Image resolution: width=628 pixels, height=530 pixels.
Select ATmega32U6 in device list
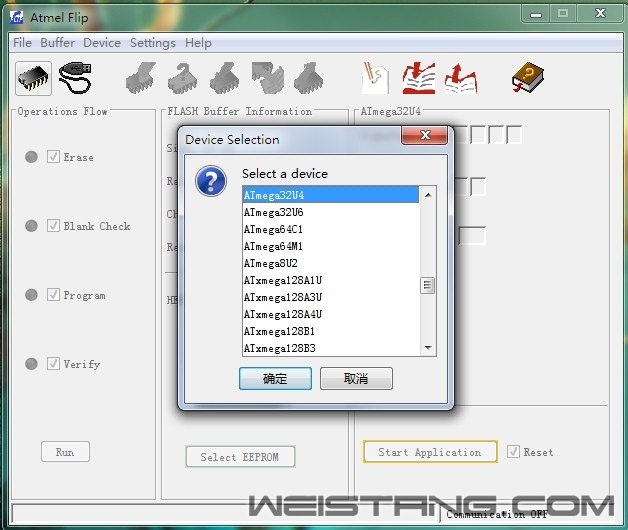point(331,212)
